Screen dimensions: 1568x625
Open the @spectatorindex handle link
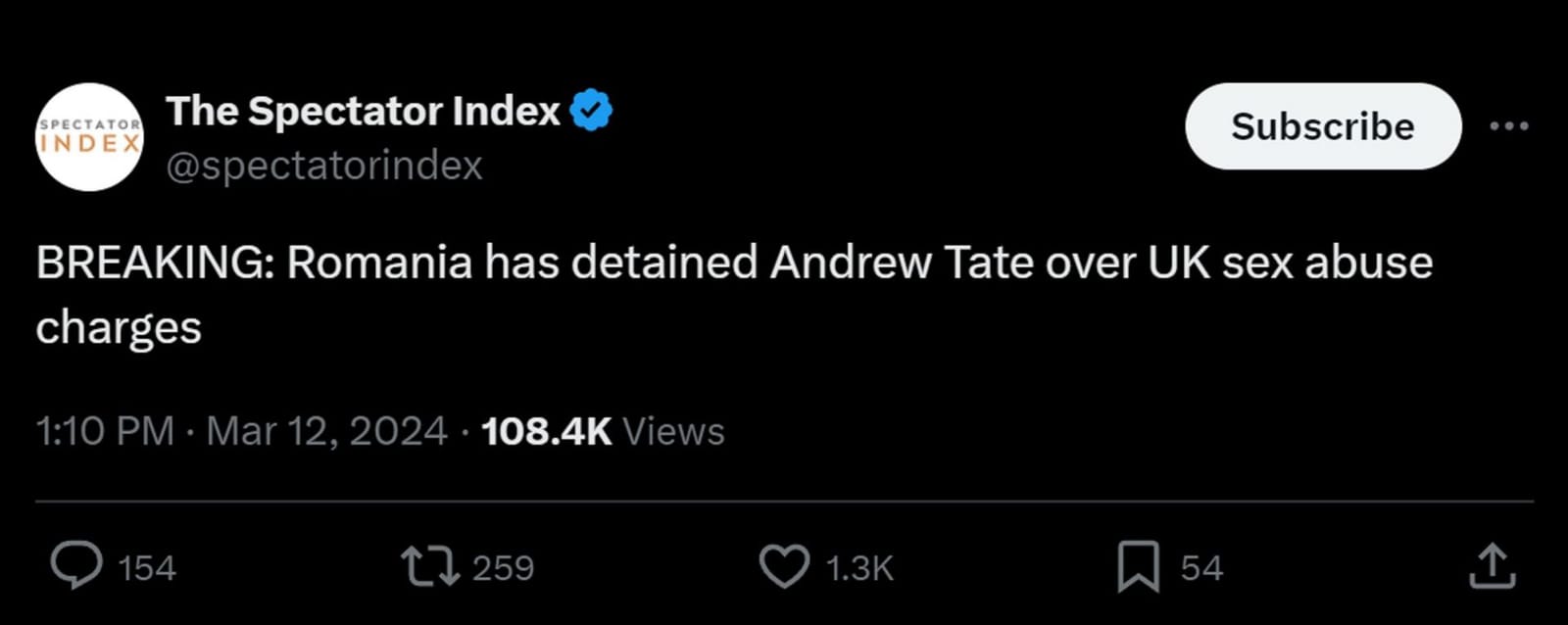tap(323, 166)
